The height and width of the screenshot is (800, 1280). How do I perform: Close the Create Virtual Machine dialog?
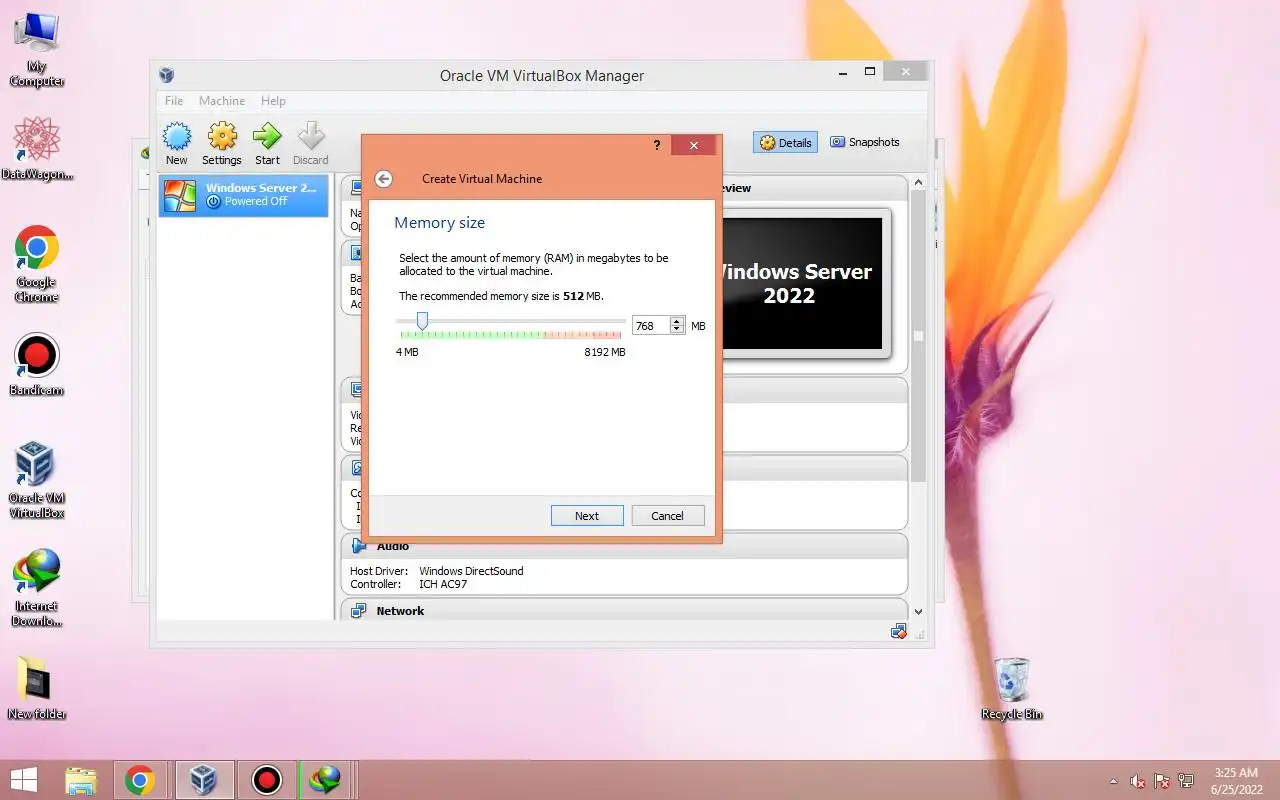[x=693, y=145]
